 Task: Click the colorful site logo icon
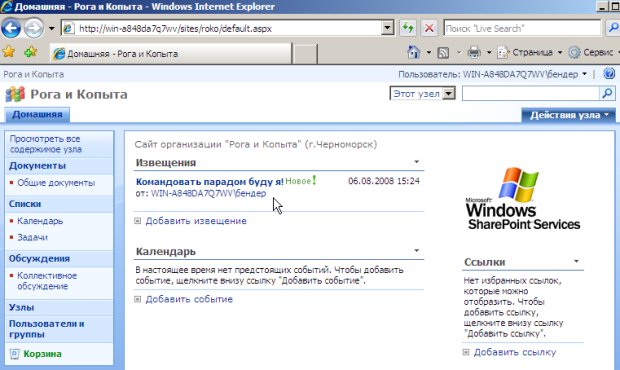15,94
